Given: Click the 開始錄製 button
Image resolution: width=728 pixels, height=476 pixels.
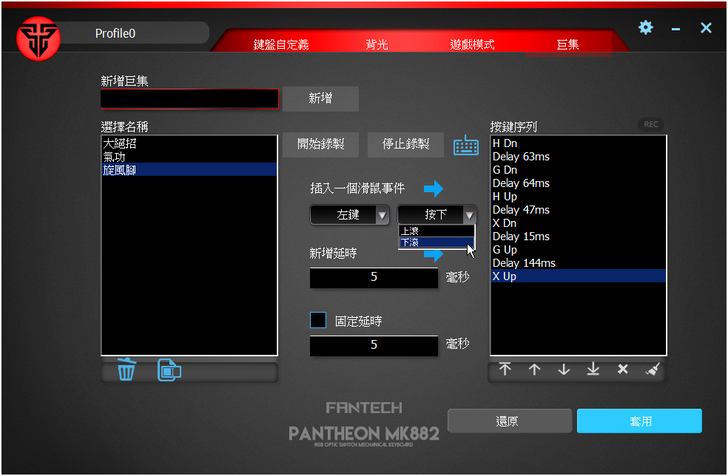Looking at the screenshot, I should coord(320,144).
